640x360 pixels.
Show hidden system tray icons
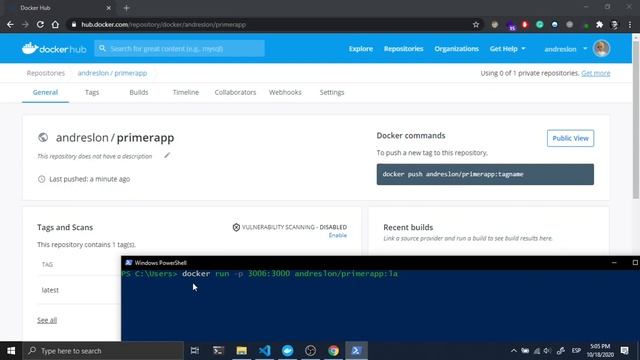tap(513, 351)
